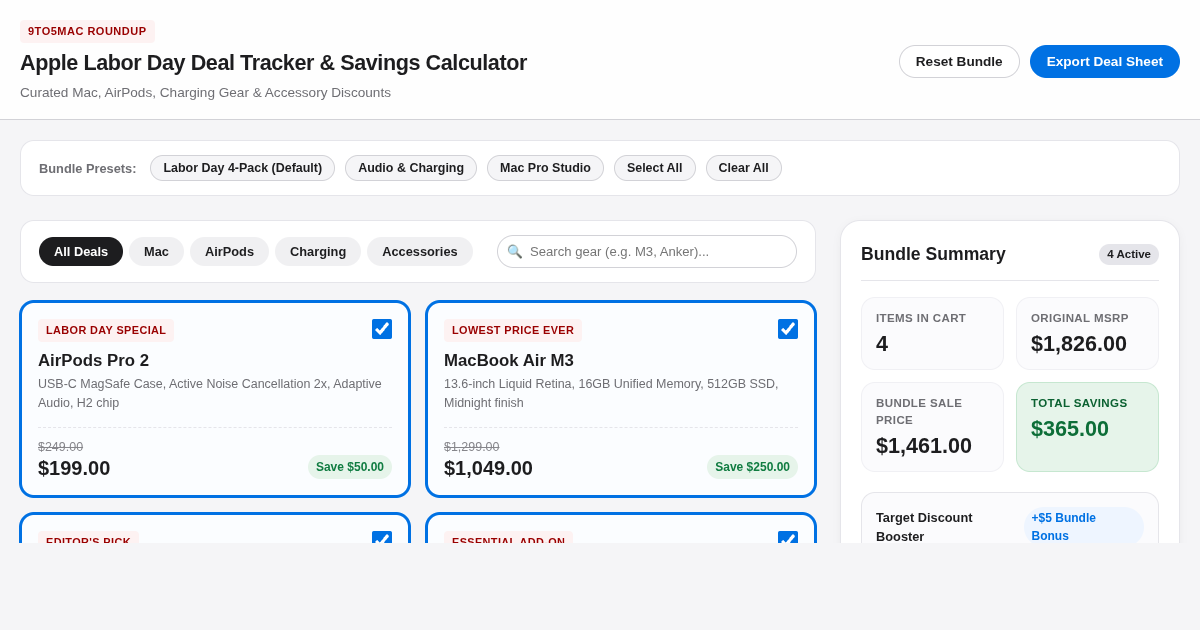The height and width of the screenshot is (630, 1200).
Task: Click the Curated Mac, AirPods subtitle
Action: [x=205, y=93]
